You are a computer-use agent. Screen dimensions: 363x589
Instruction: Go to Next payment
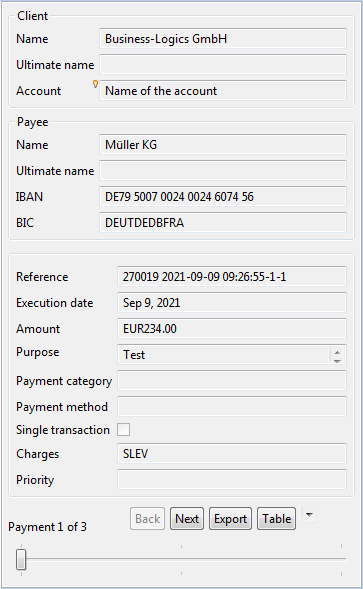tap(187, 519)
